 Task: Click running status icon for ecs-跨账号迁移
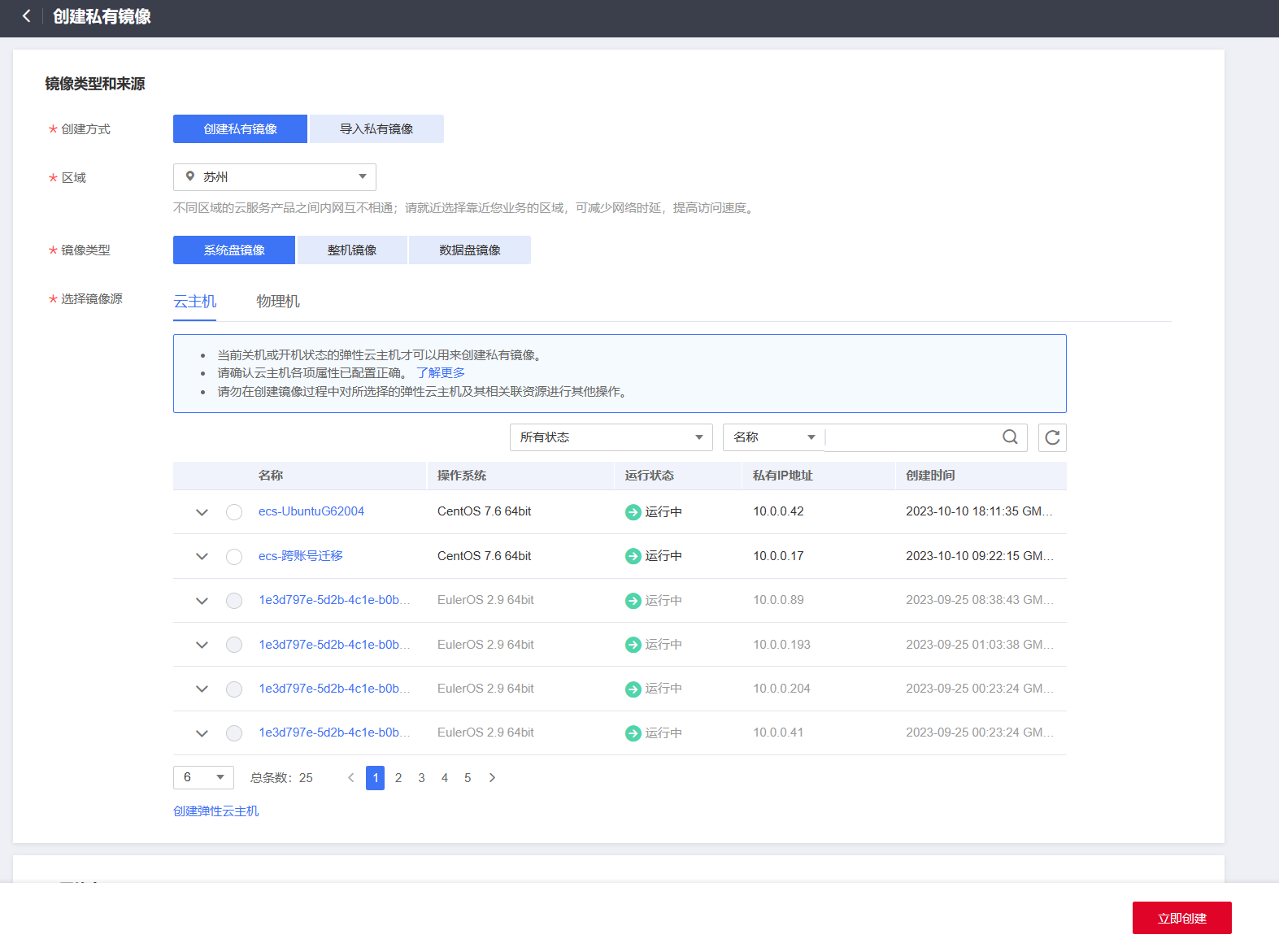coord(633,556)
